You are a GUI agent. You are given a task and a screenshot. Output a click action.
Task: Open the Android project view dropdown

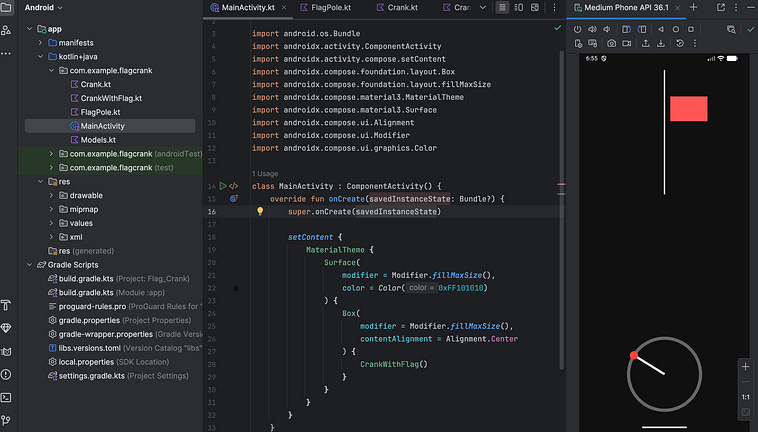pos(44,7)
